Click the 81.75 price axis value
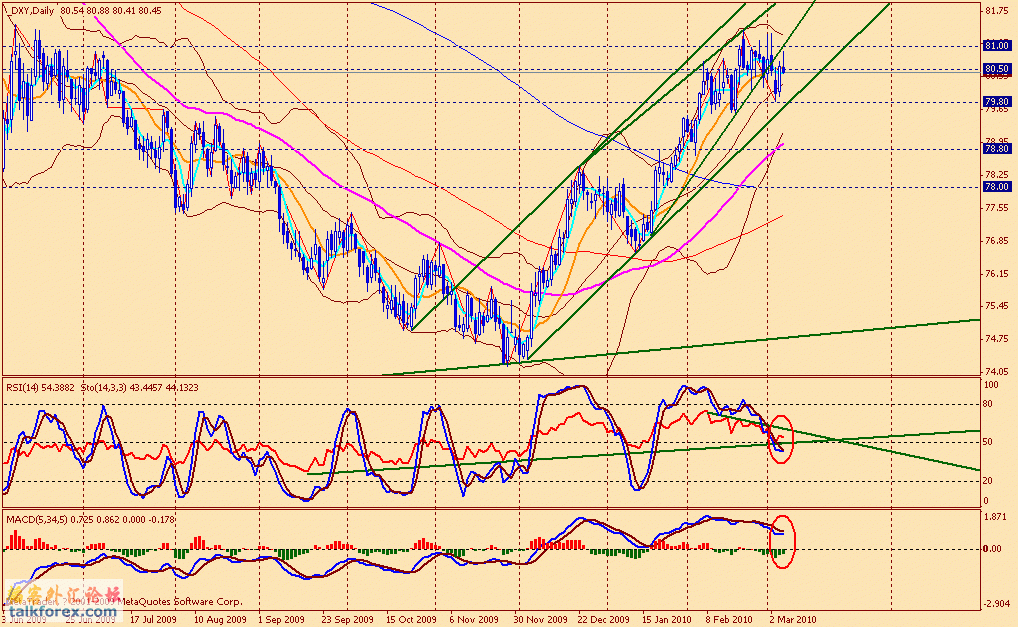Viewport: 1018px width, 627px height. pyautogui.click(x=996, y=12)
